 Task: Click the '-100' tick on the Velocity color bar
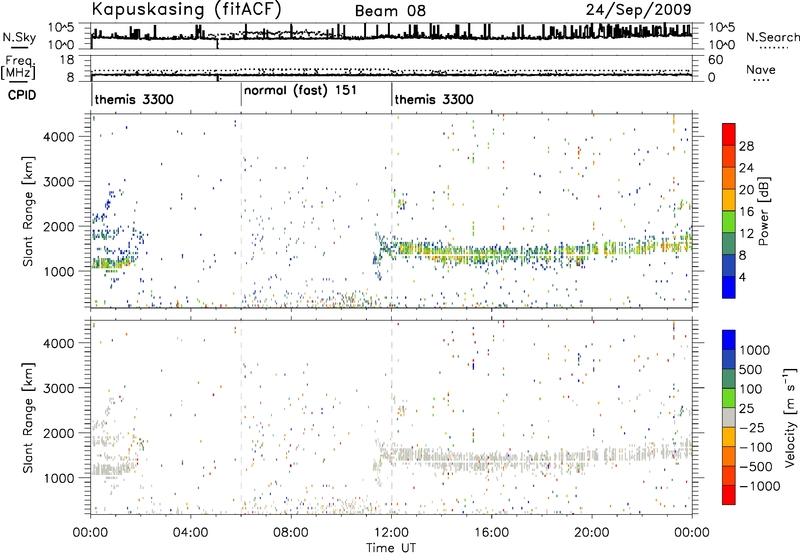coord(756,447)
